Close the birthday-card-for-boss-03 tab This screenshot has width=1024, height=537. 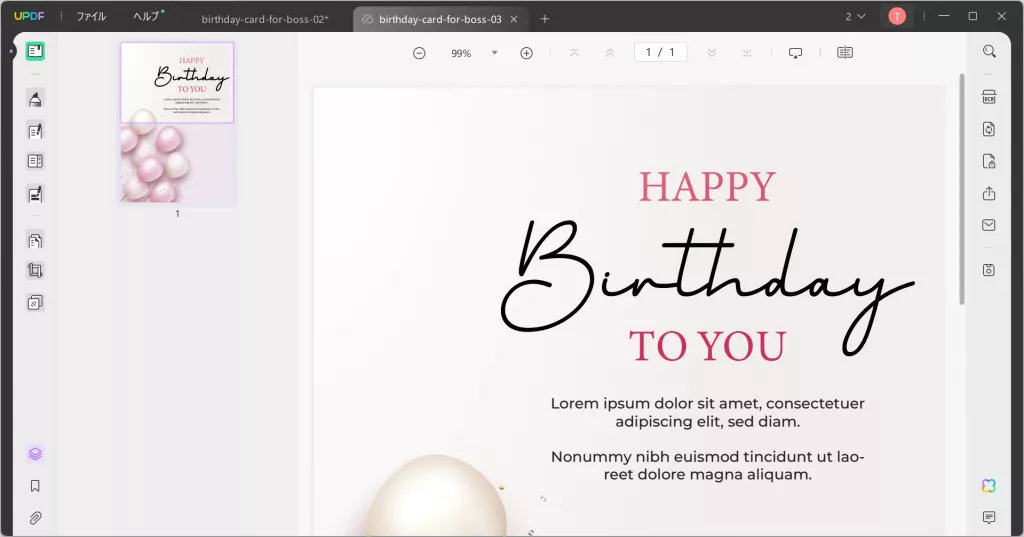click(514, 19)
